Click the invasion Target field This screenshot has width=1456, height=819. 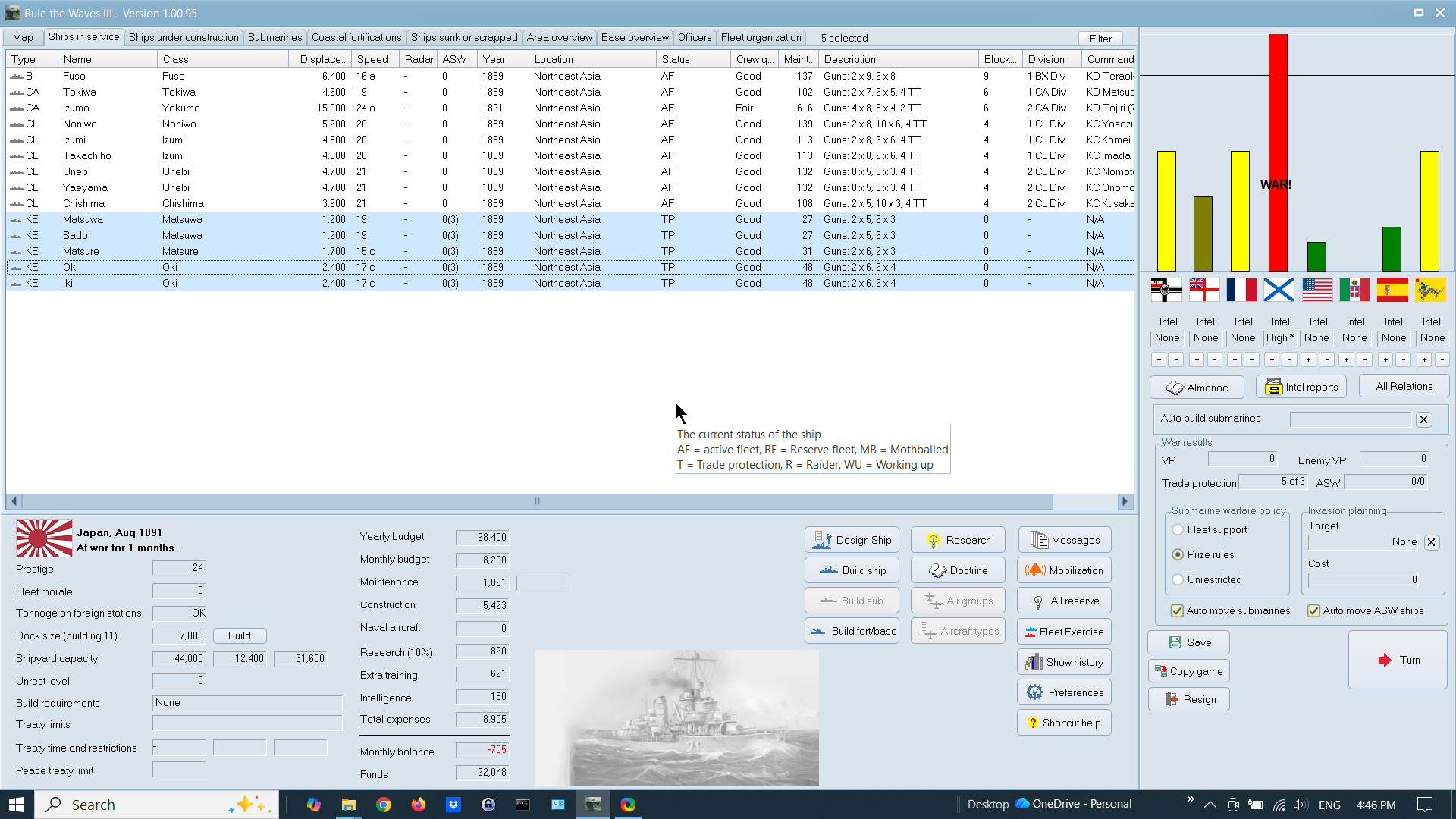(x=1364, y=542)
